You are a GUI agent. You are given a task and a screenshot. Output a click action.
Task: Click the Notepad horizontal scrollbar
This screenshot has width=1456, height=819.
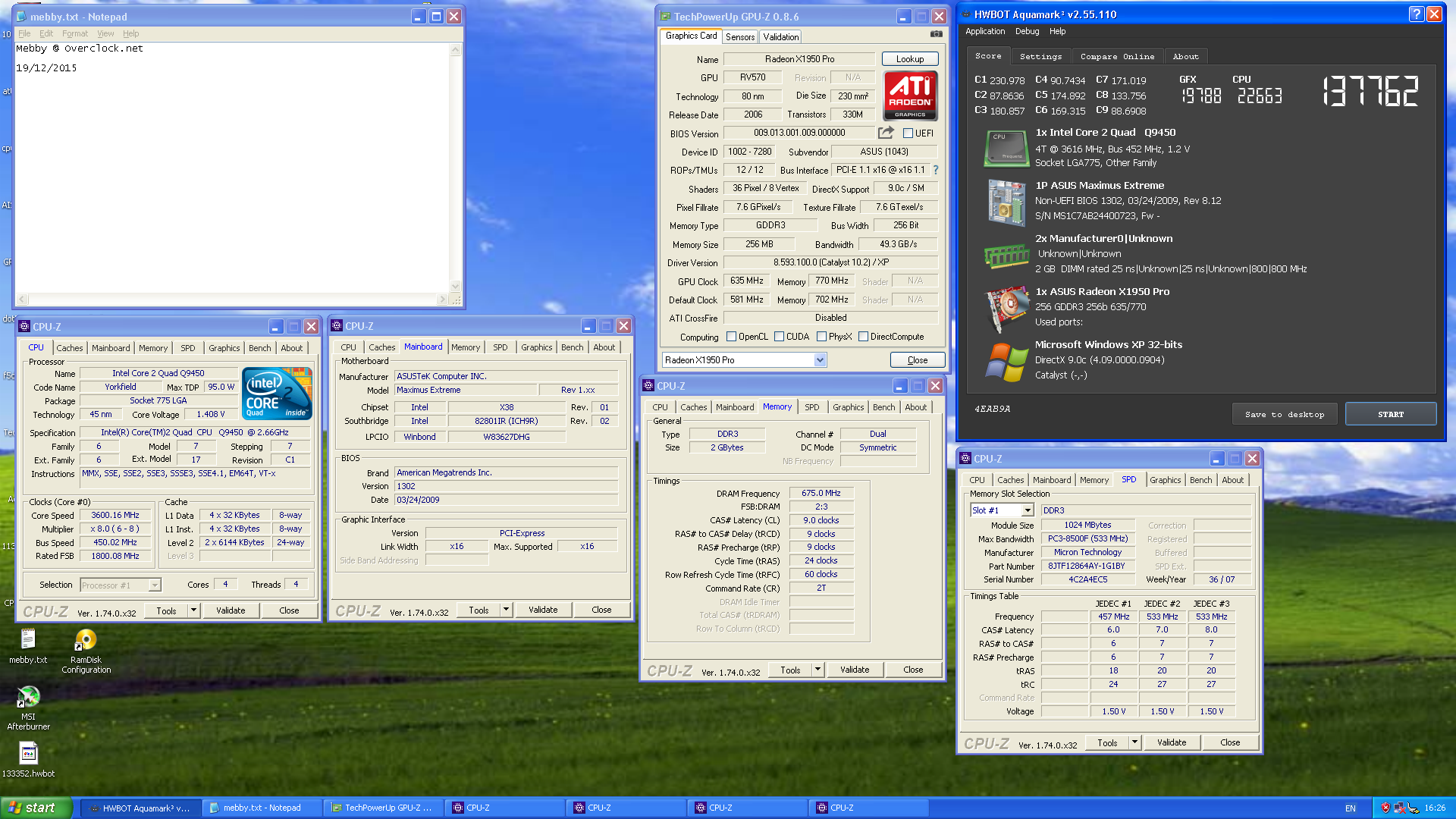233,299
